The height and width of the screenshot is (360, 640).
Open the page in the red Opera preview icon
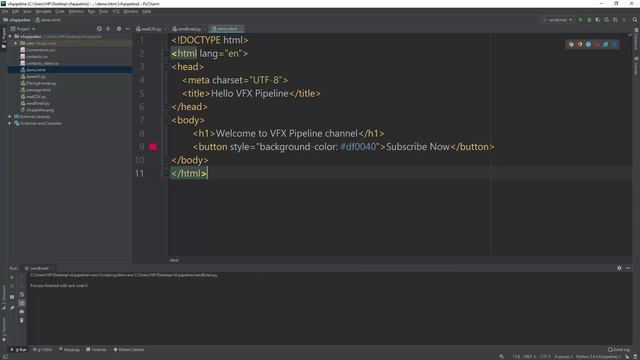[597, 44]
